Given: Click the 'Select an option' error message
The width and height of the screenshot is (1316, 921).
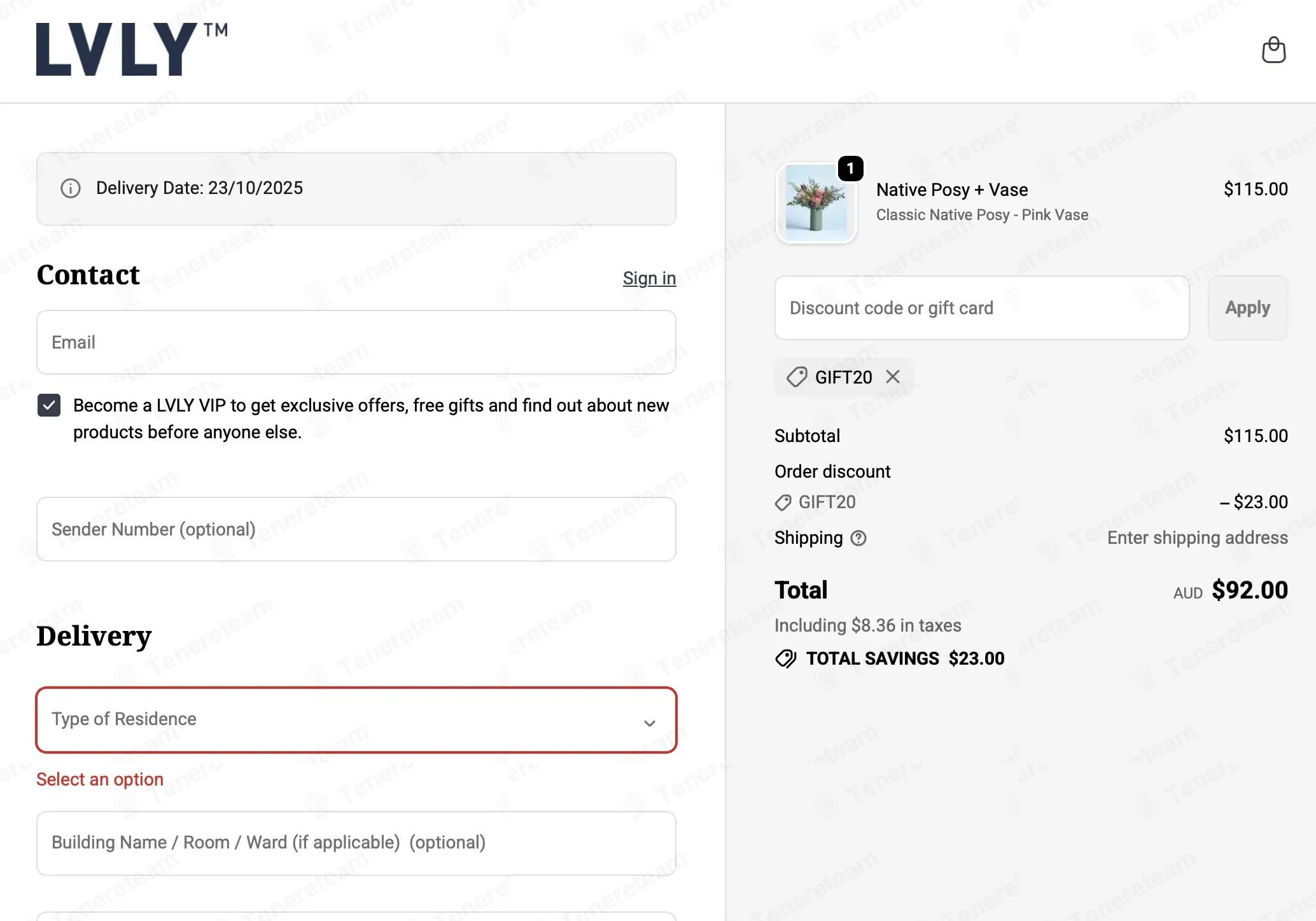Looking at the screenshot, I should [100, 779].
